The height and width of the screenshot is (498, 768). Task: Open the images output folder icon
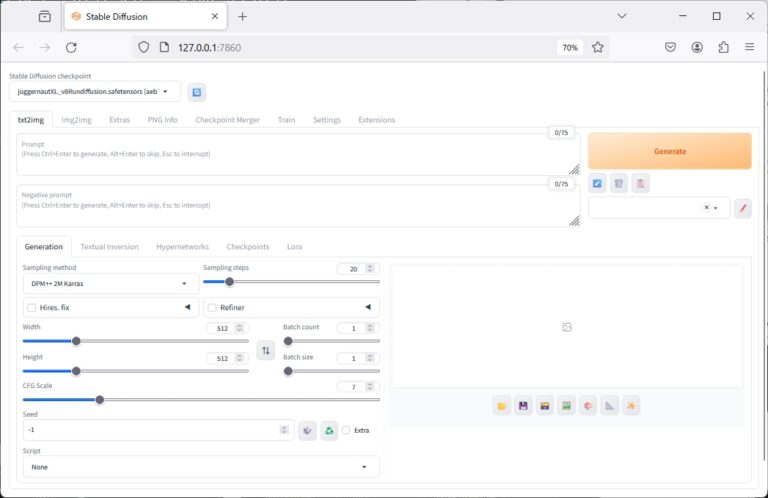point(501,405)
